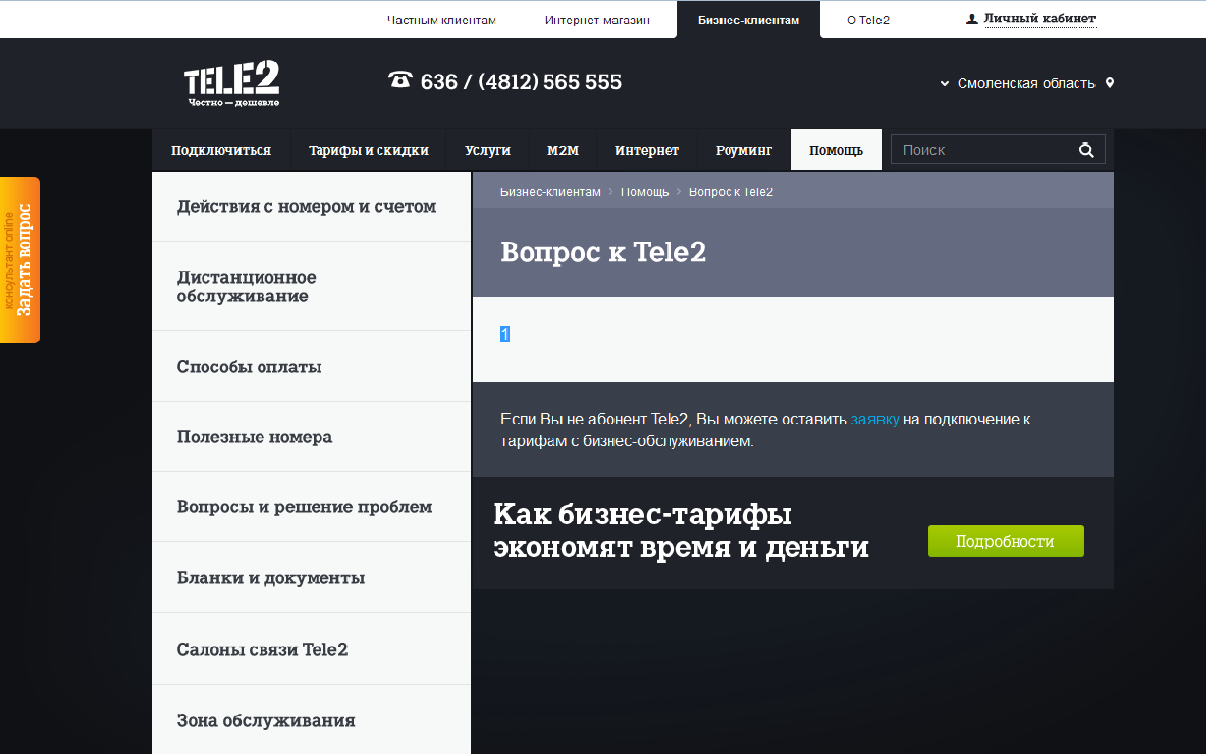Click the Бизнес-клиентам breadcrumb
The width and height of the screenshot is (1206, 754).
(x=550, y=191)
